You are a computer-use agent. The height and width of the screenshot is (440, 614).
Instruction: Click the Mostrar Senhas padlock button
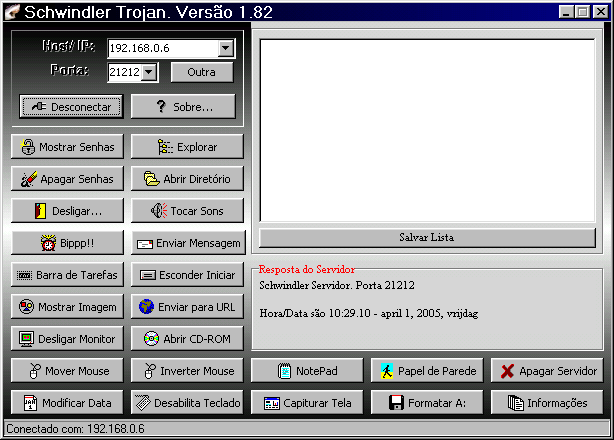[67, 147]
